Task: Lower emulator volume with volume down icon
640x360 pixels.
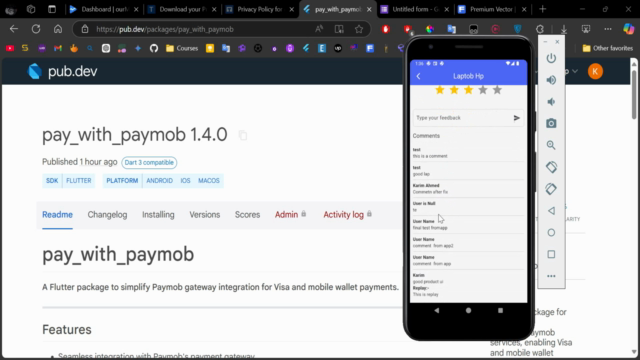Action: point(551,102)
